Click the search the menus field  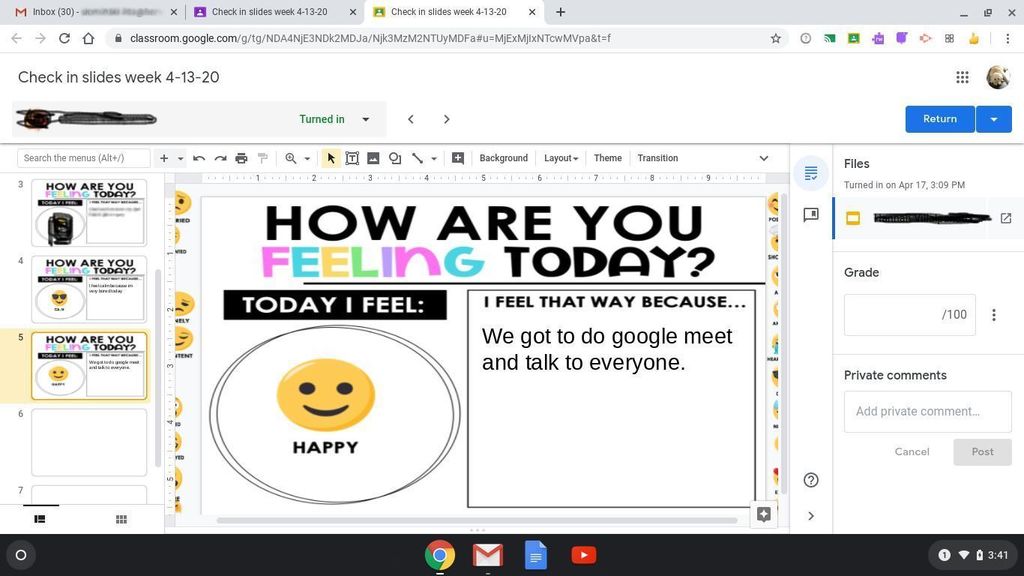tap(83, 158)
